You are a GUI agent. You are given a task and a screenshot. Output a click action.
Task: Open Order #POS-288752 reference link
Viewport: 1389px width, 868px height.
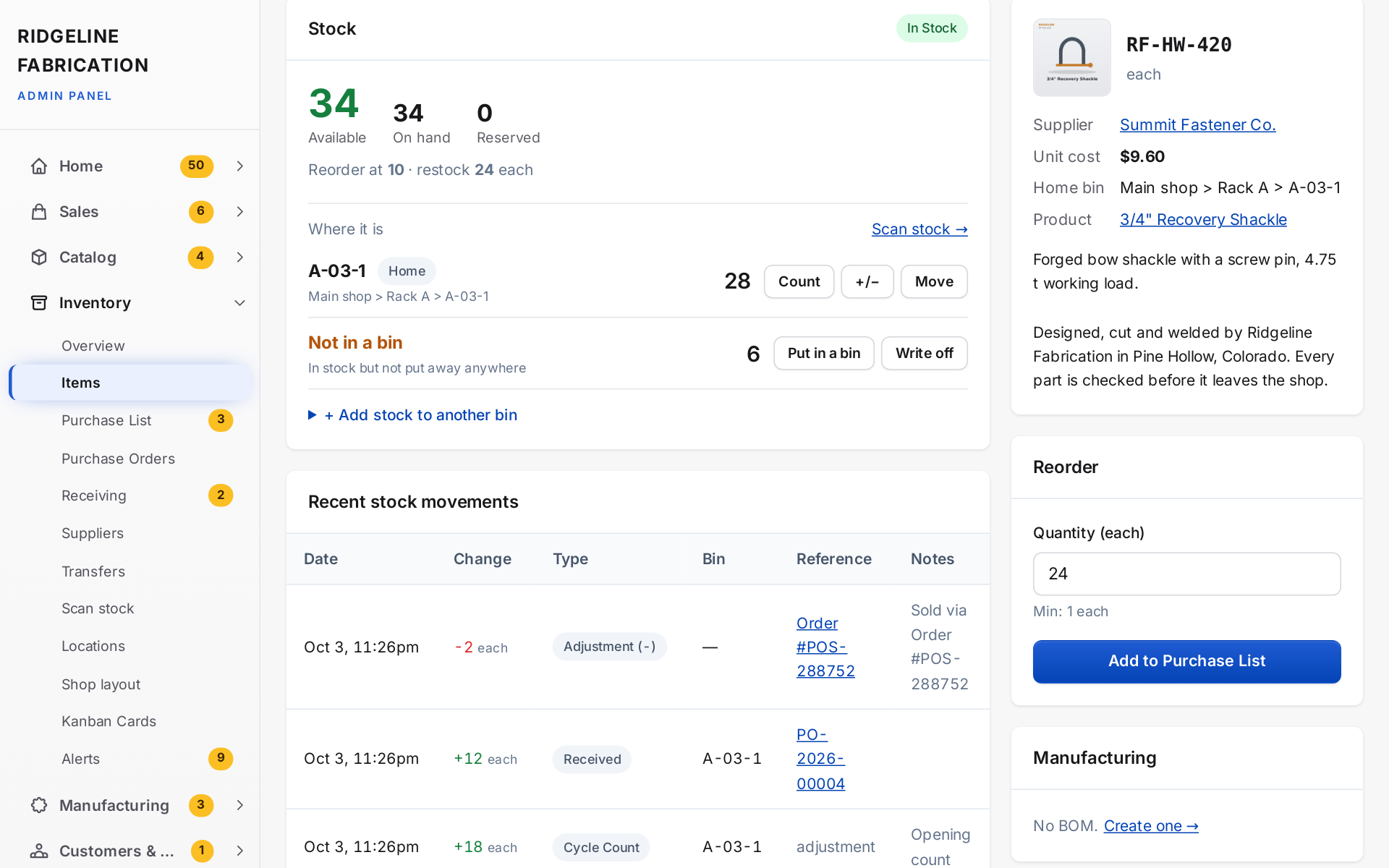pyautogui.click(x=825, y=647)
